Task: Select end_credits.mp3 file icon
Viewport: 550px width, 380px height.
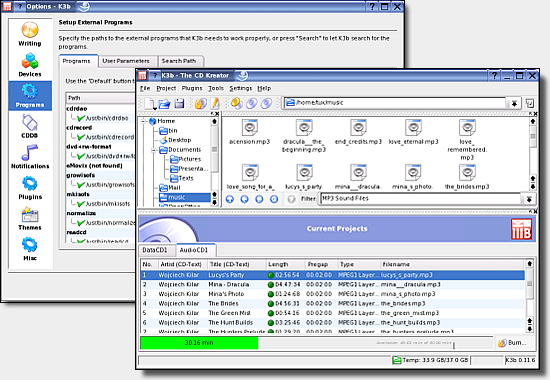Action: coord(358,127)
